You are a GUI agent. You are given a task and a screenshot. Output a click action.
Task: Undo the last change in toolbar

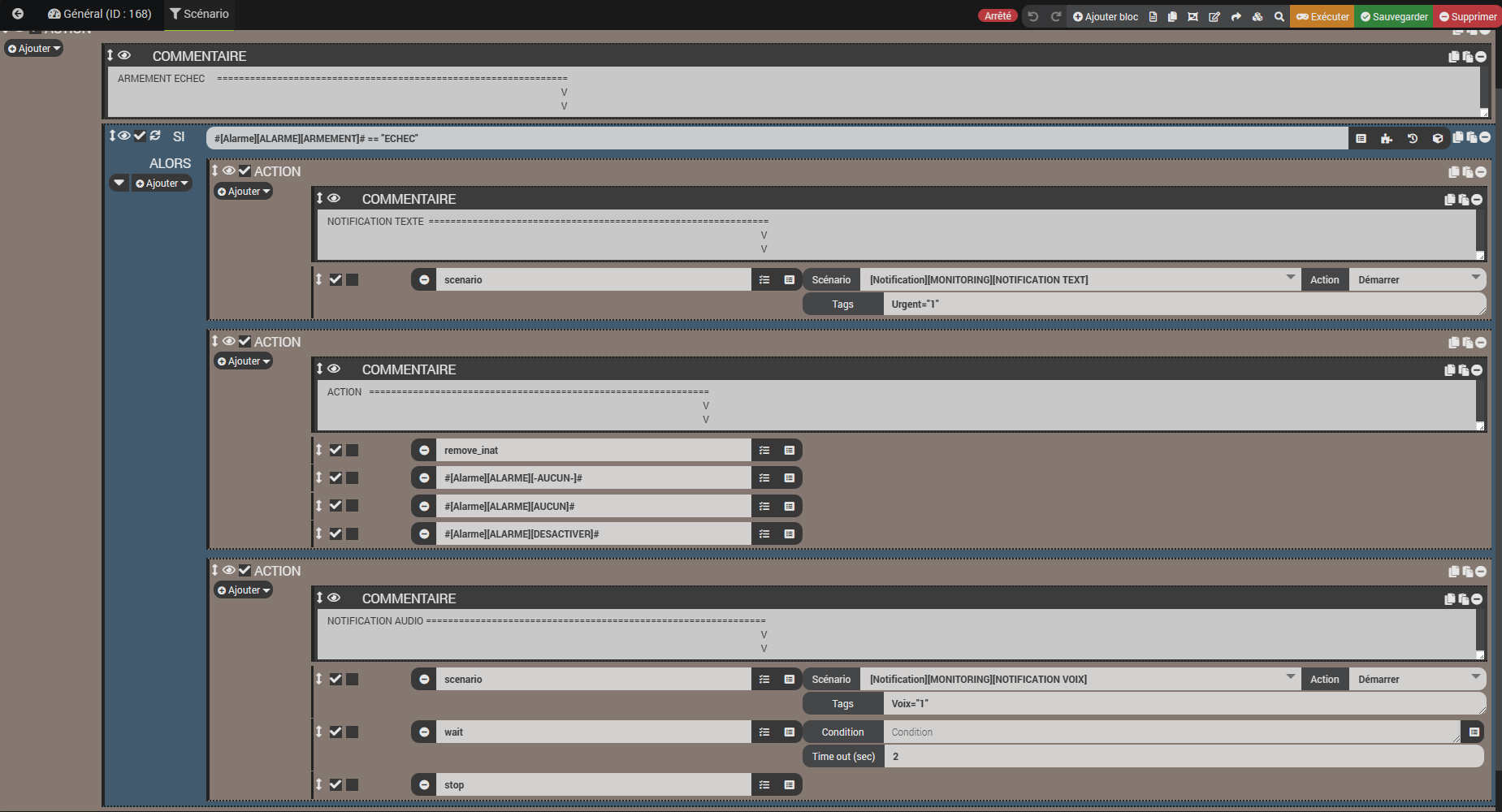tap(1032, 16)
